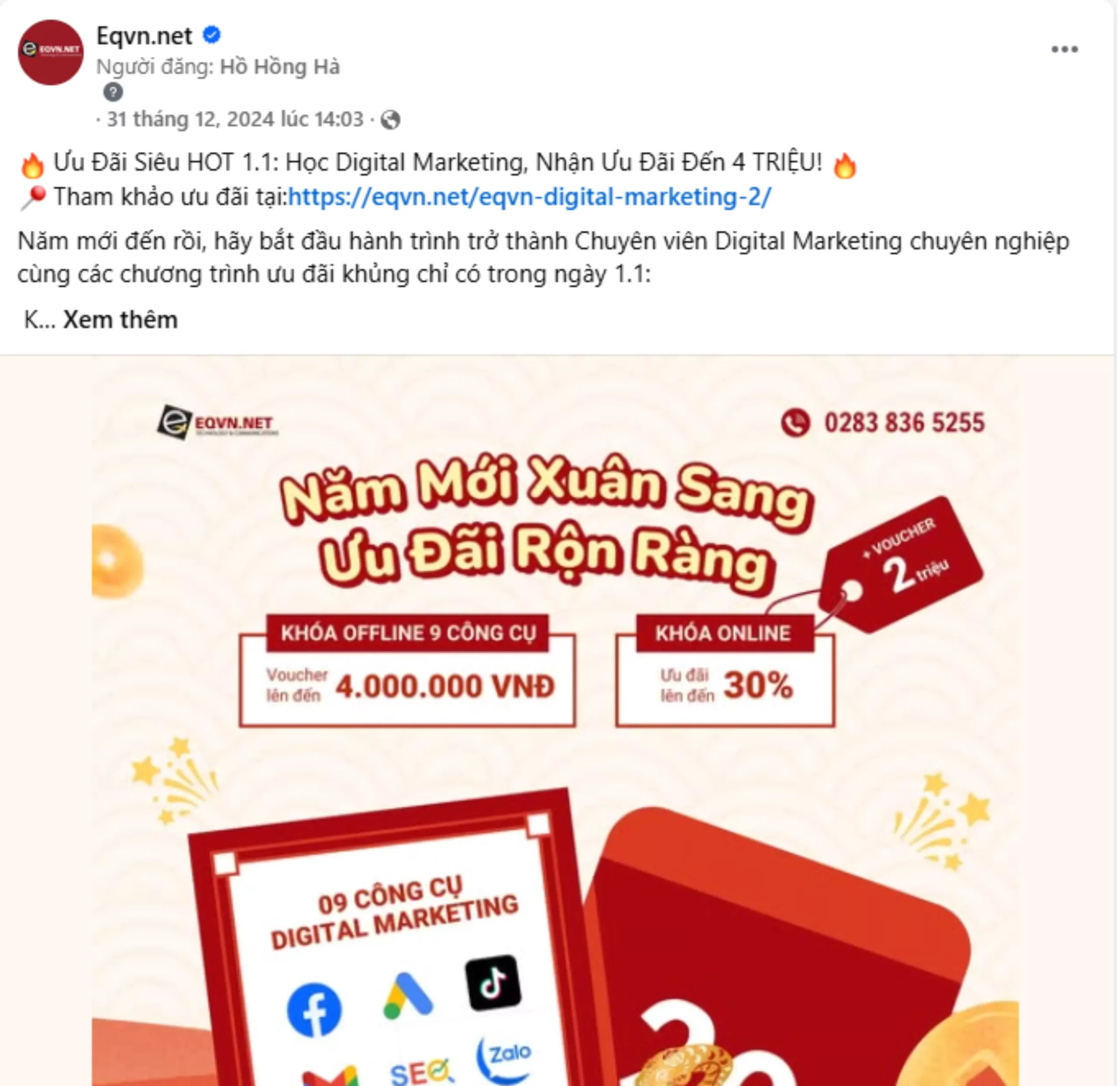Click the Khóa Online 30% offer box
This screenshot has width=1120, height=1086.
click(x=725, y=670)
